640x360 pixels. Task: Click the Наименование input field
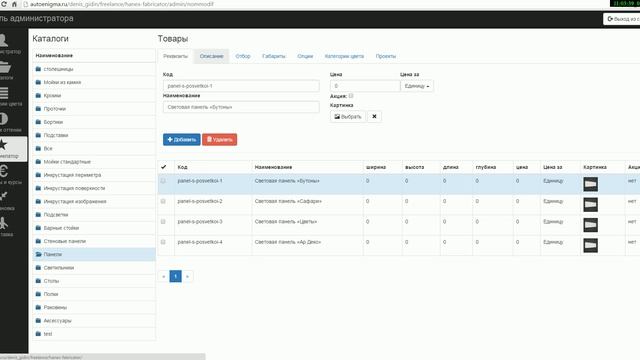[241, 107]
